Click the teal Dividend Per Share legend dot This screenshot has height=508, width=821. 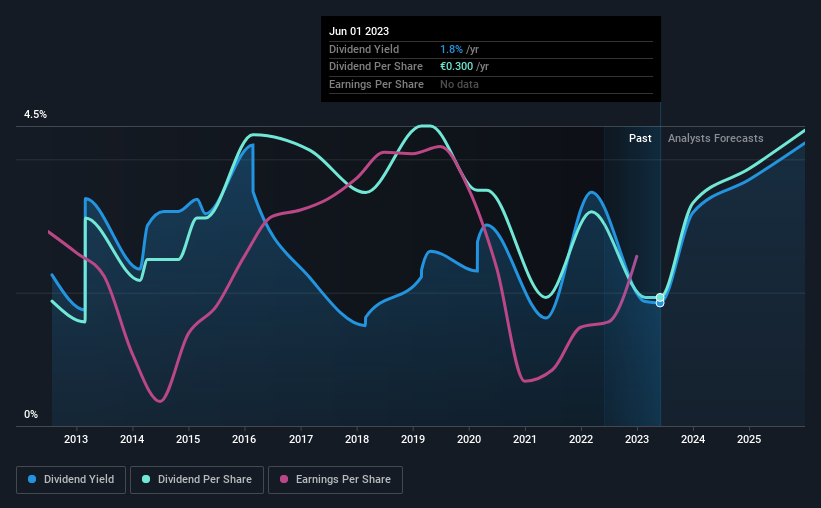click(146, 479)
